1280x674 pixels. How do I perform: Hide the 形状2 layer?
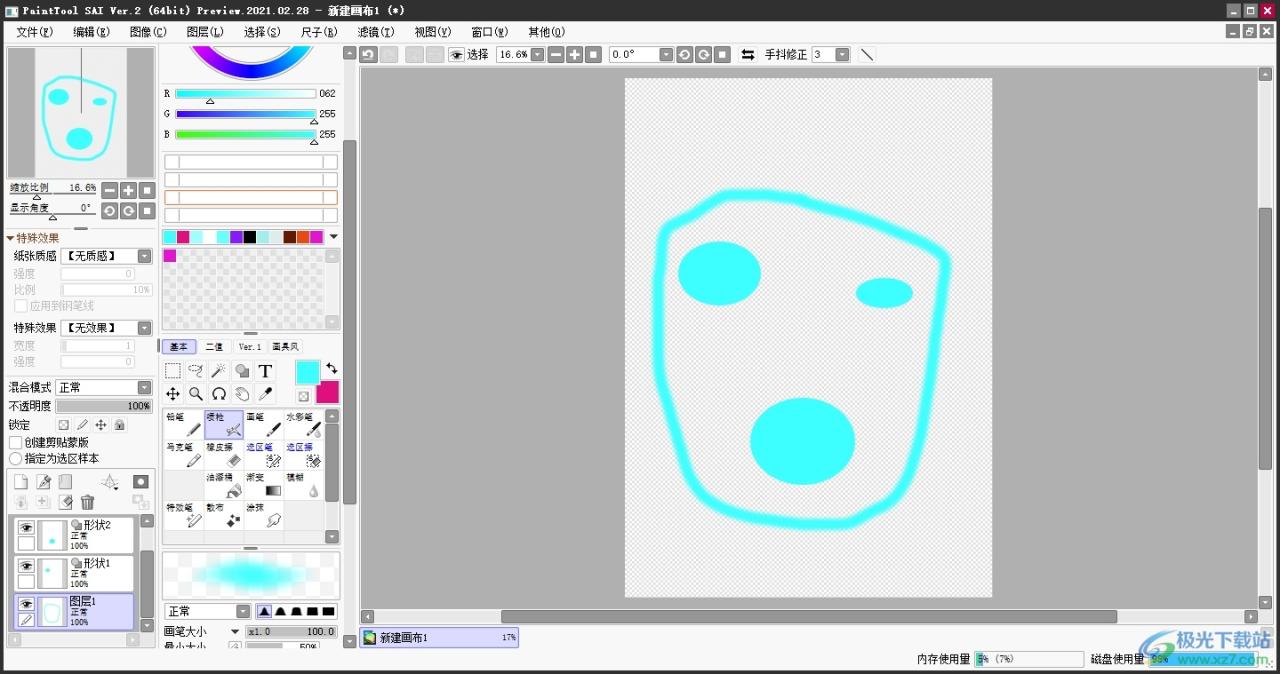(26, 527)
